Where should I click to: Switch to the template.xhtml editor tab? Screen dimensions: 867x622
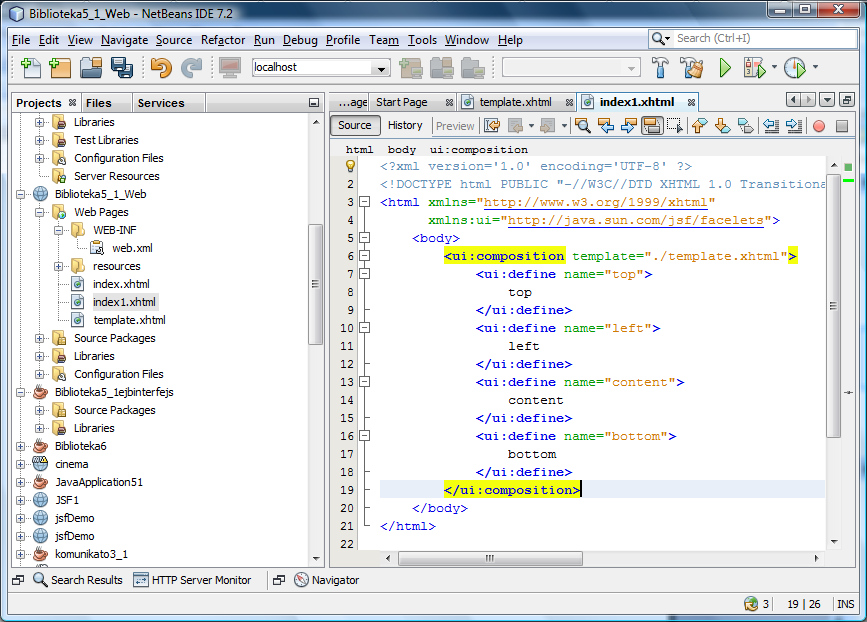point(515,102)
